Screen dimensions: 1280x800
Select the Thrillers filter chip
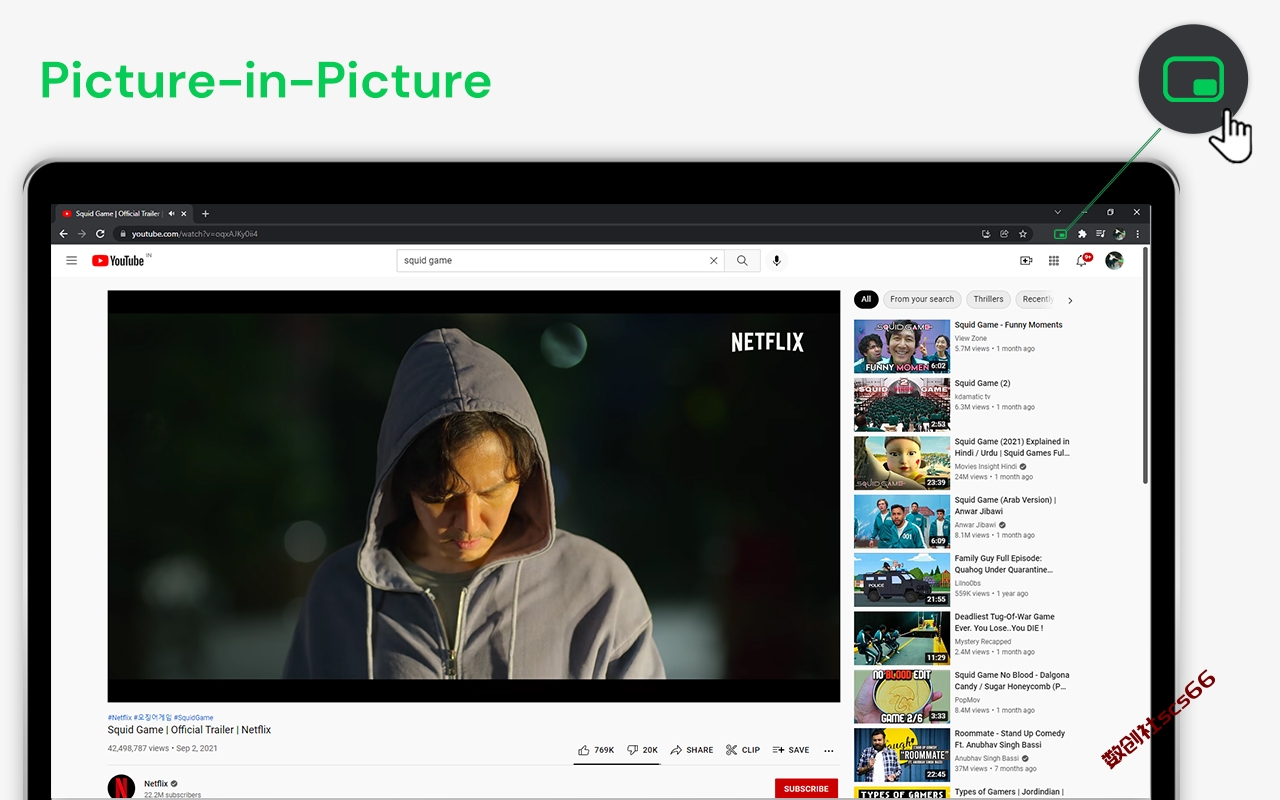click(988, 299)
